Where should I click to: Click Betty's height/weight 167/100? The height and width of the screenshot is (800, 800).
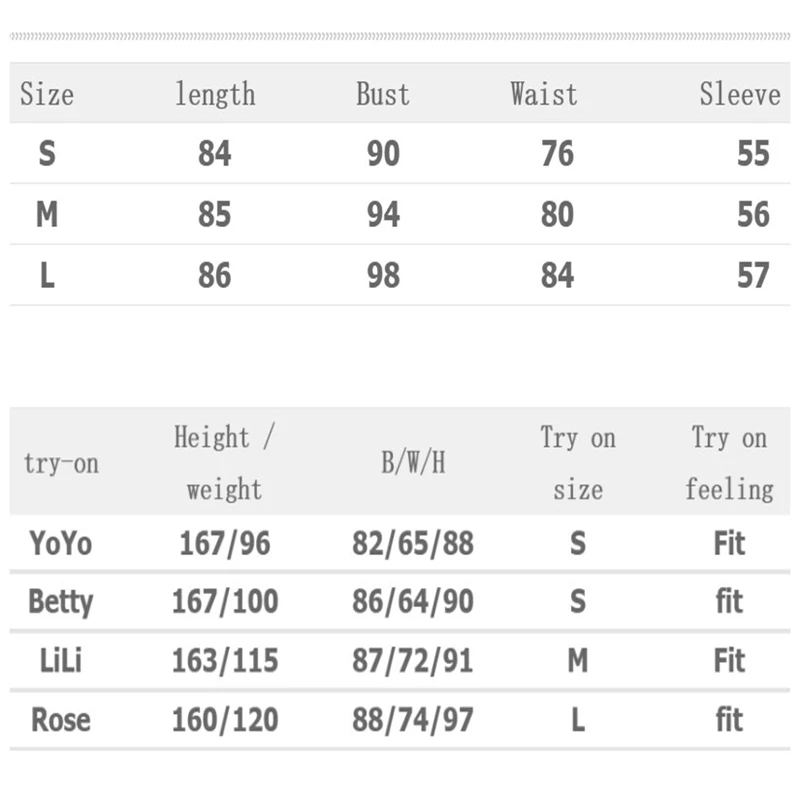pyautogui.click(x=225, y=602)
